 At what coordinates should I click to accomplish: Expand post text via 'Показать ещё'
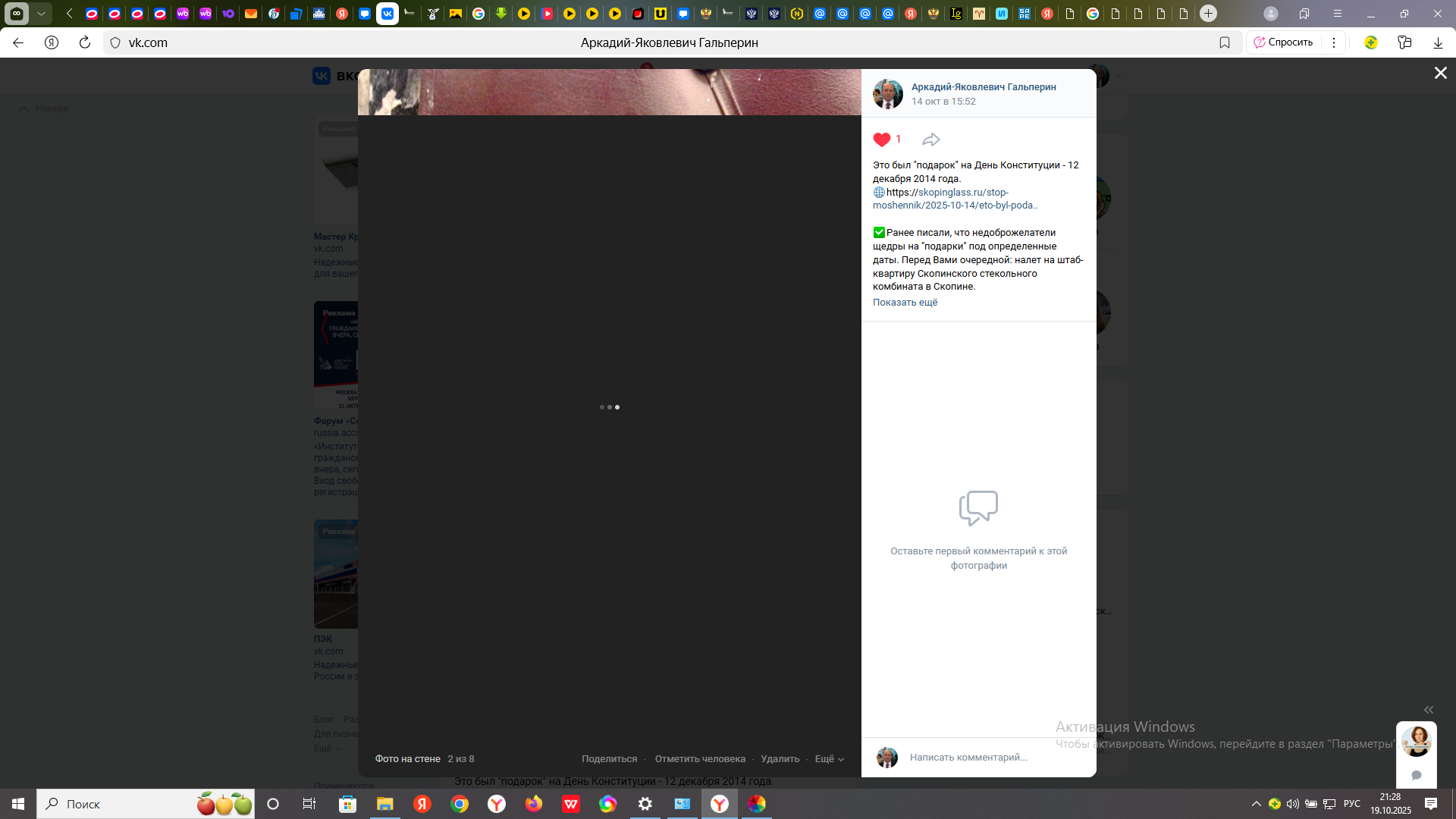(905, 303)
